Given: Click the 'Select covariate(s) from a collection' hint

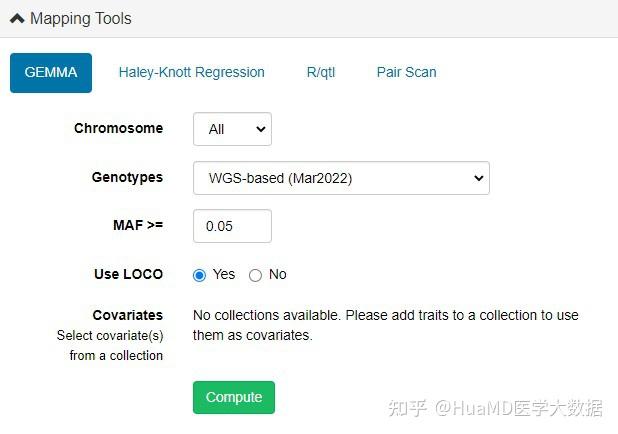Looking at the screenshot, I should (x=110, y=345).
